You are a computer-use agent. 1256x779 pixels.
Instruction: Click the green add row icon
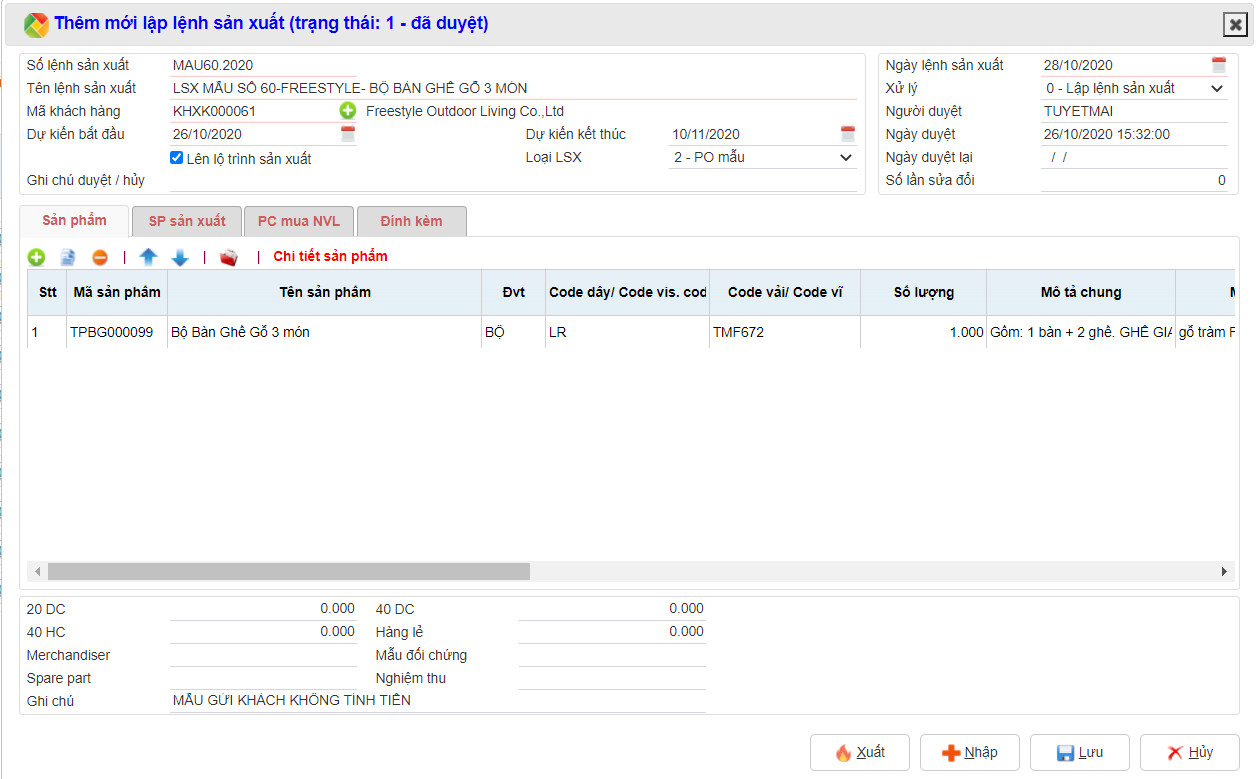(x=37, y=257)
